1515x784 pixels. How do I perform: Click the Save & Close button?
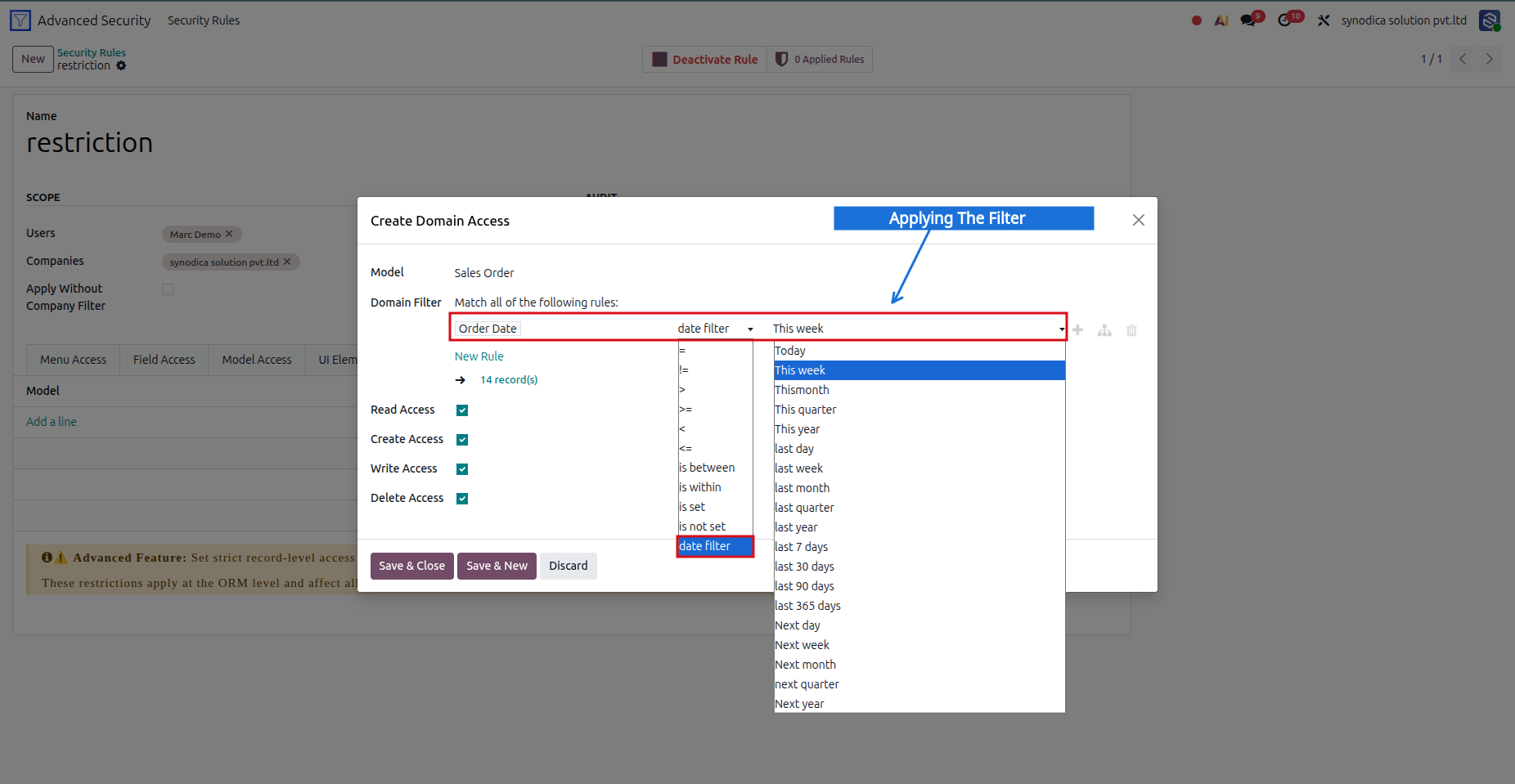(x=412, y=566)
